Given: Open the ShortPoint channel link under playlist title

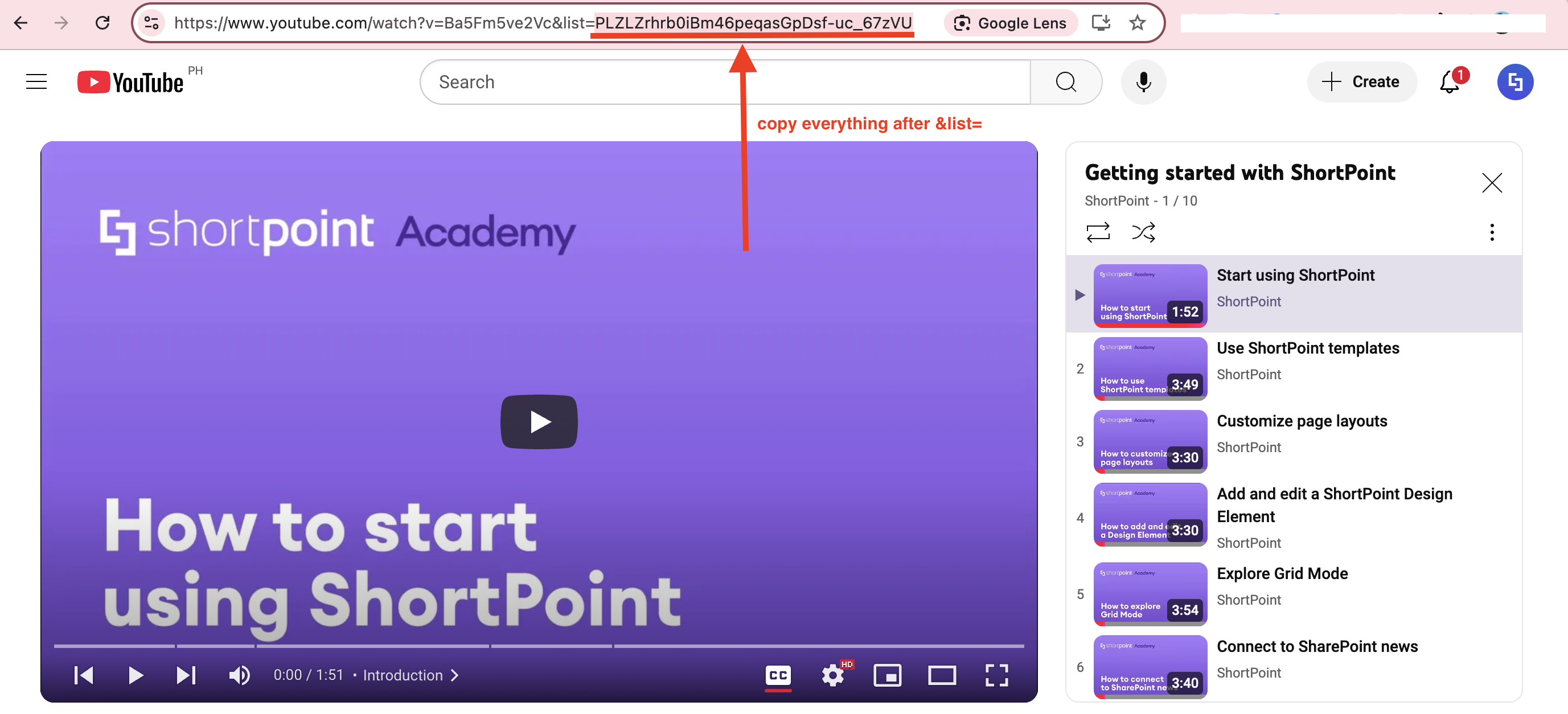Looking at the screenshot, I should point(1117,201).
